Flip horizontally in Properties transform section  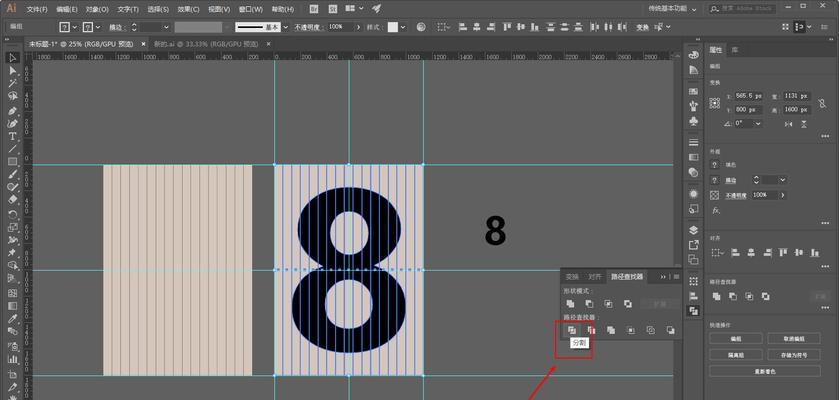[x=788, y=124]
